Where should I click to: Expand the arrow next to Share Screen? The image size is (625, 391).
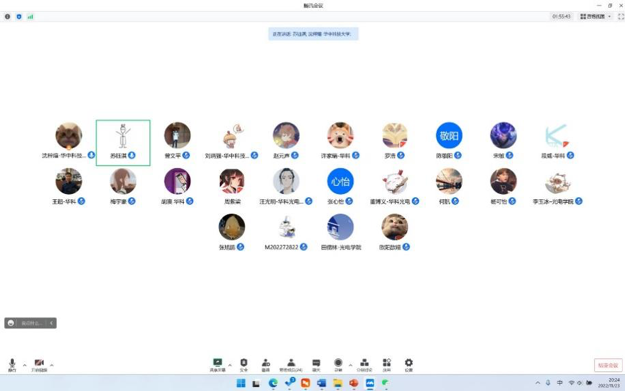[x=230, y=365]
